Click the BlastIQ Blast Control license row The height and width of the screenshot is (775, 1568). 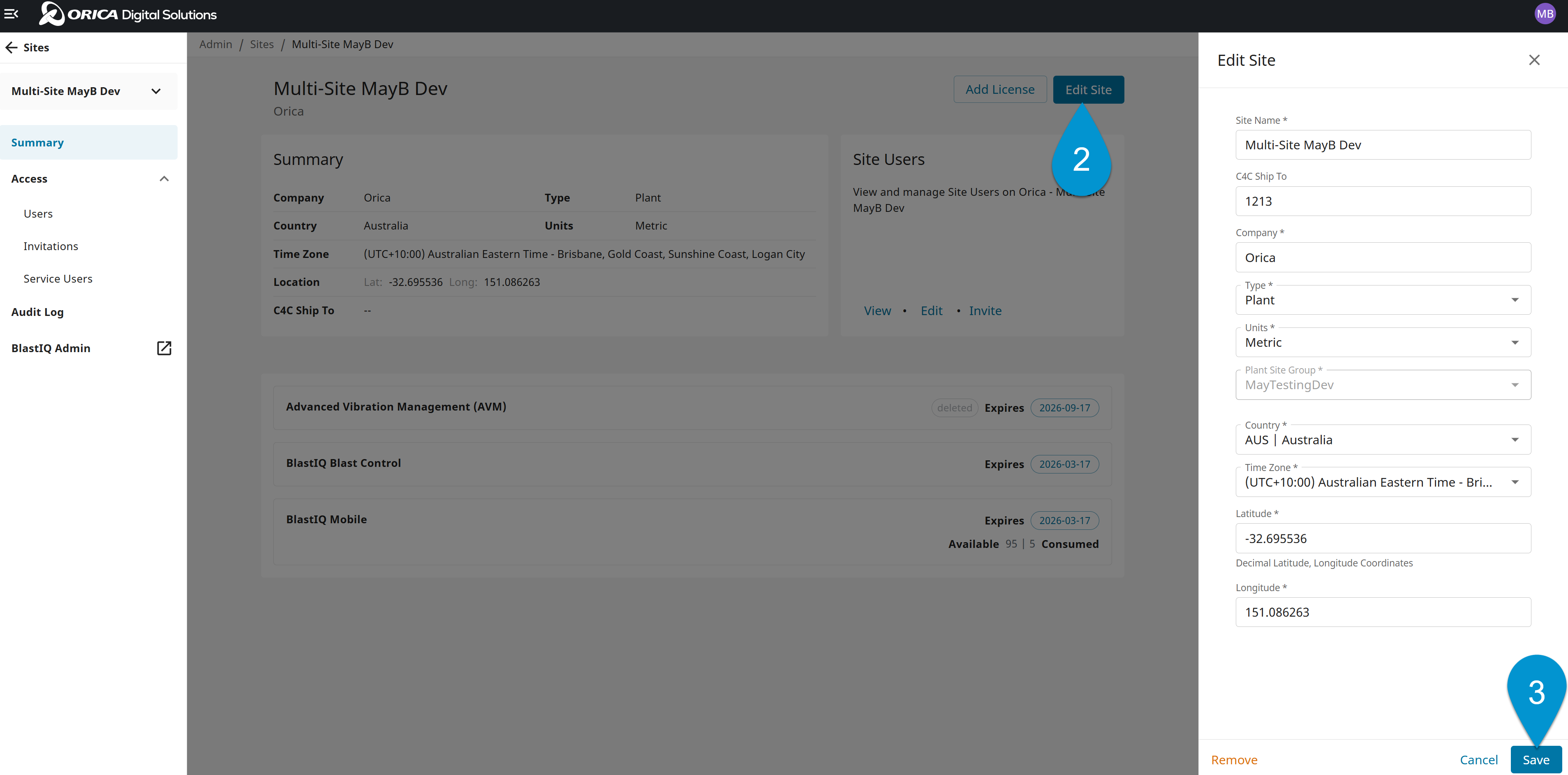692,464
